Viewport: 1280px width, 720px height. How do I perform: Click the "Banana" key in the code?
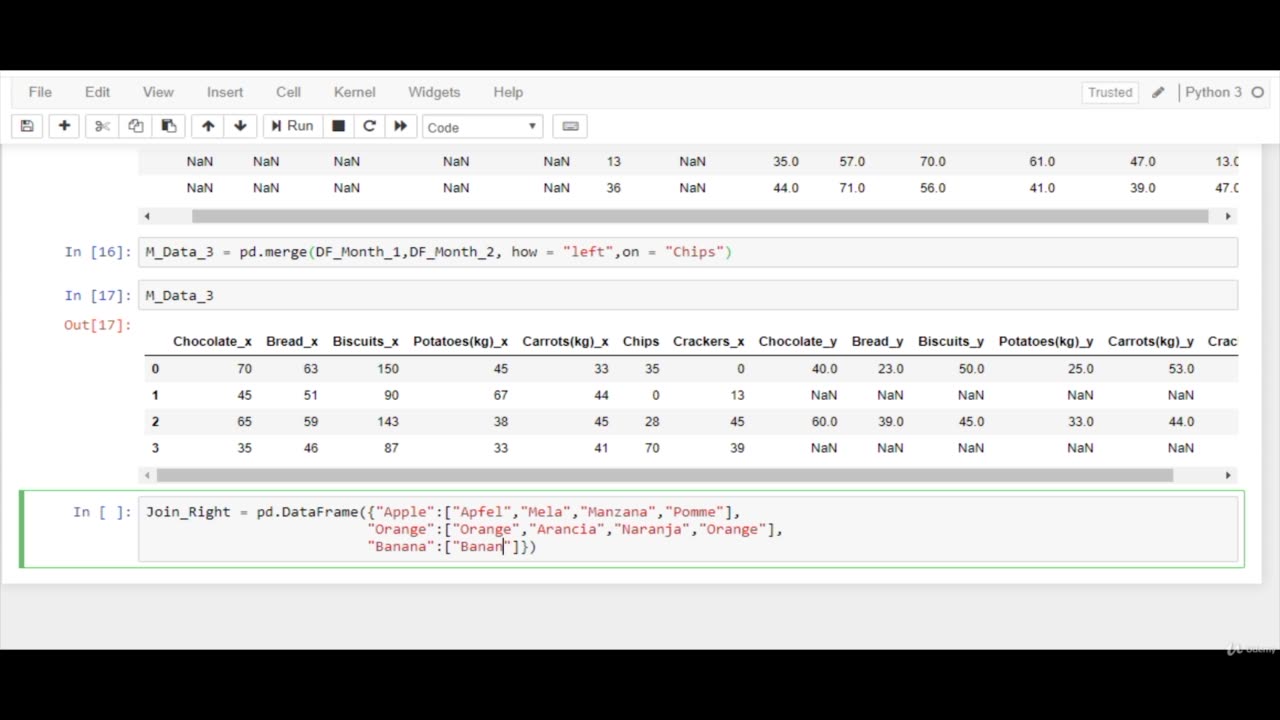tap(401, 547)
